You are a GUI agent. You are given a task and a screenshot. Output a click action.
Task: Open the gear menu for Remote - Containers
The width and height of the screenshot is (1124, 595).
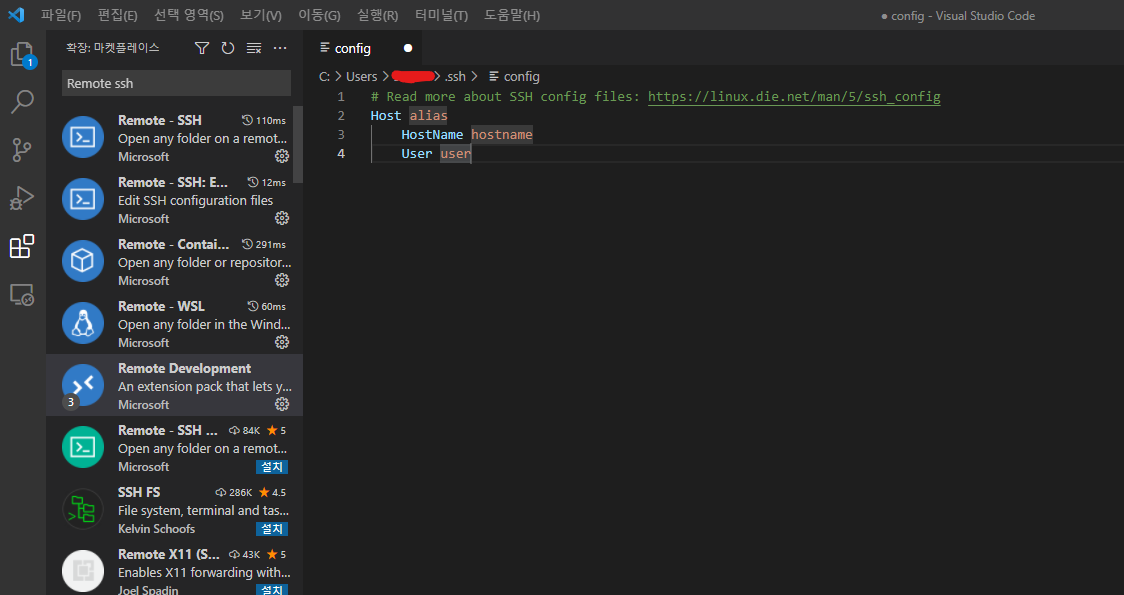pyautogui.click(x=282, y=280)
